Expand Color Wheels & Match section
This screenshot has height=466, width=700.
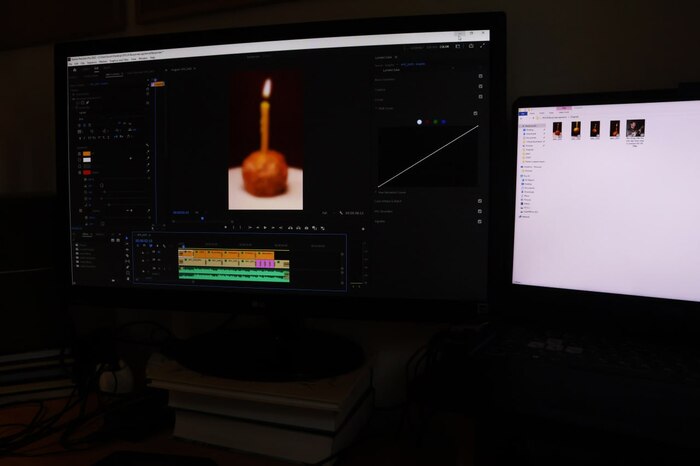[388, 201]
